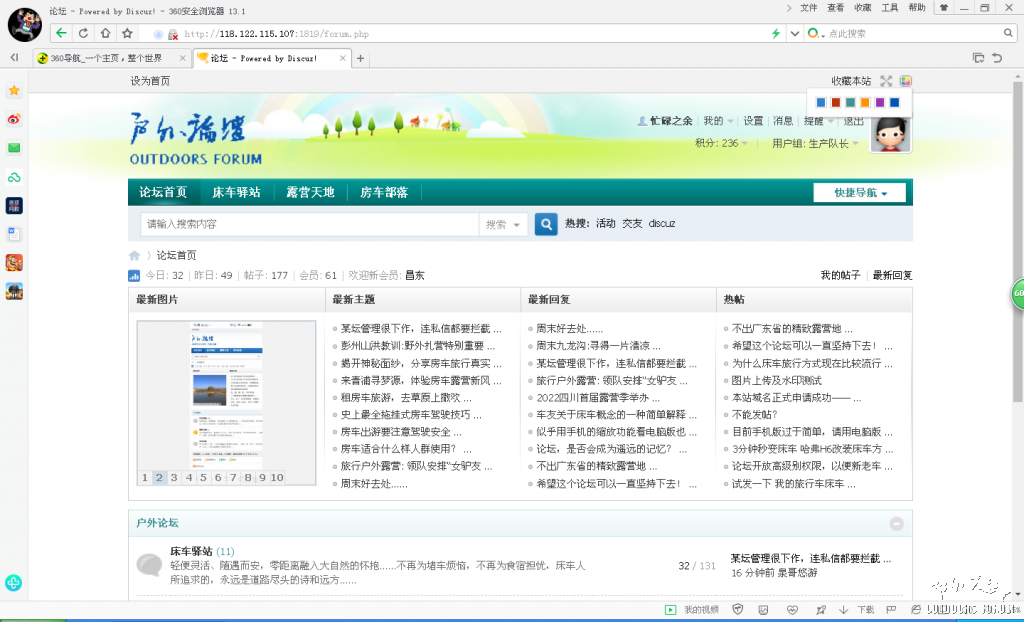The height and width of the screenshot is (622, 1024).
Task: Open a new tab with plus button
Action: pyautogui.click(x=360, y=58)
